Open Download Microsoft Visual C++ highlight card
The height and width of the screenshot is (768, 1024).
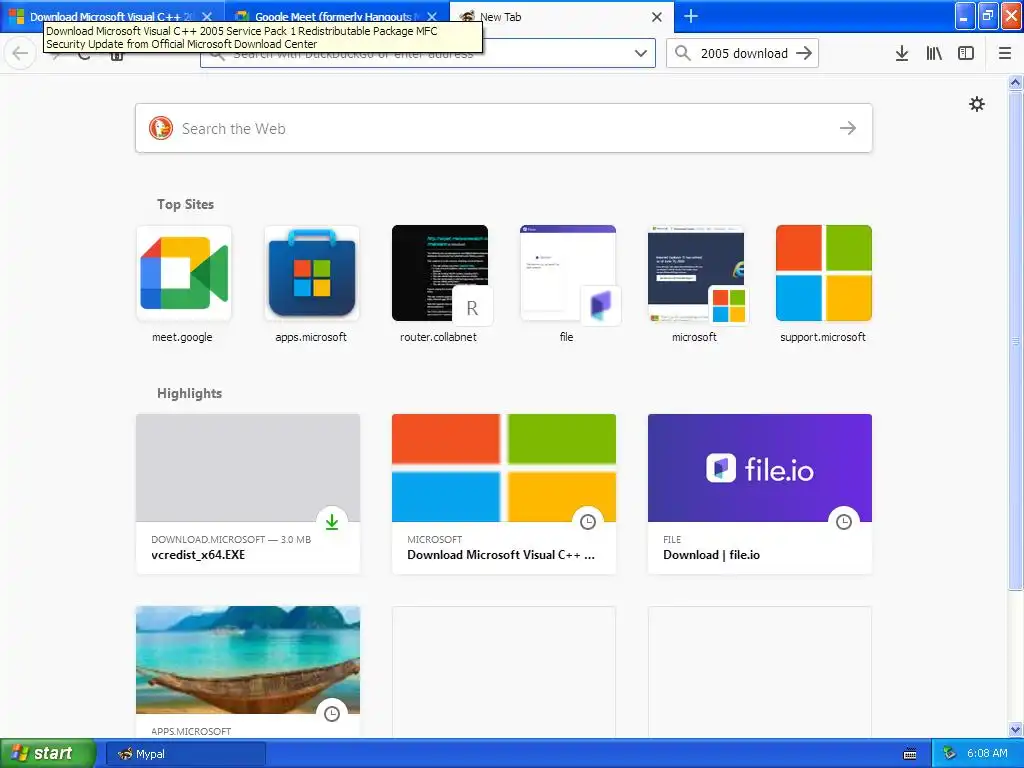pos(504,494)
